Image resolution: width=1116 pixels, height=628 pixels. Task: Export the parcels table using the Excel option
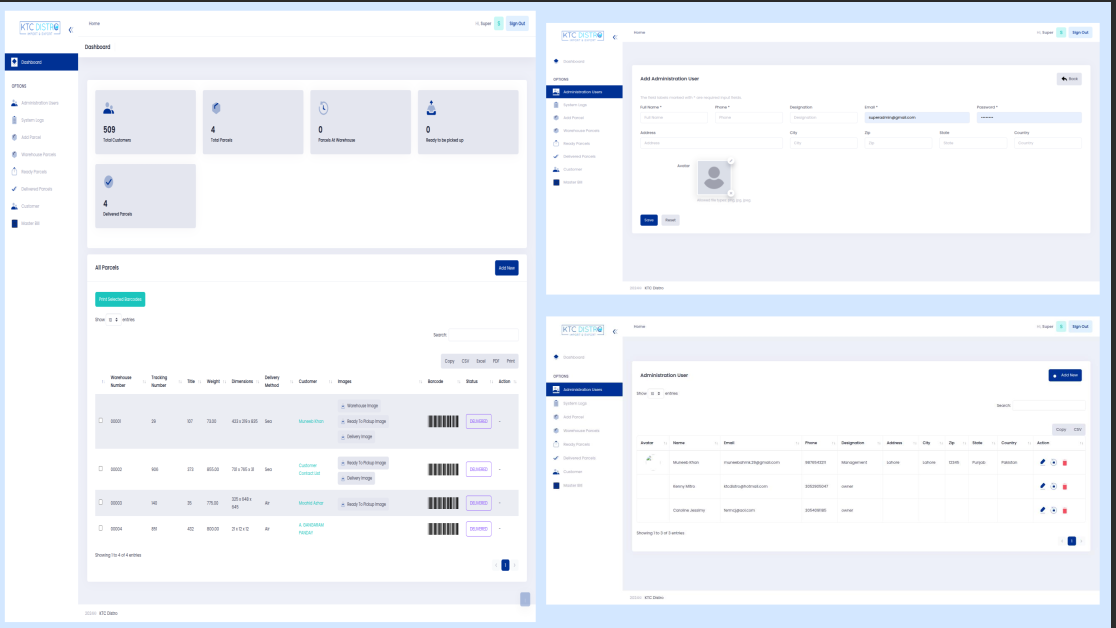click(x=480, y=361)
